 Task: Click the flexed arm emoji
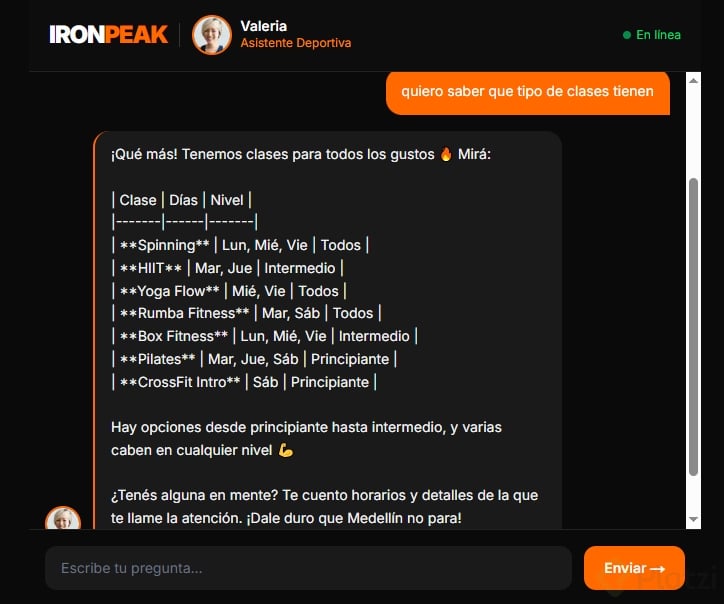tap(286, 450)
